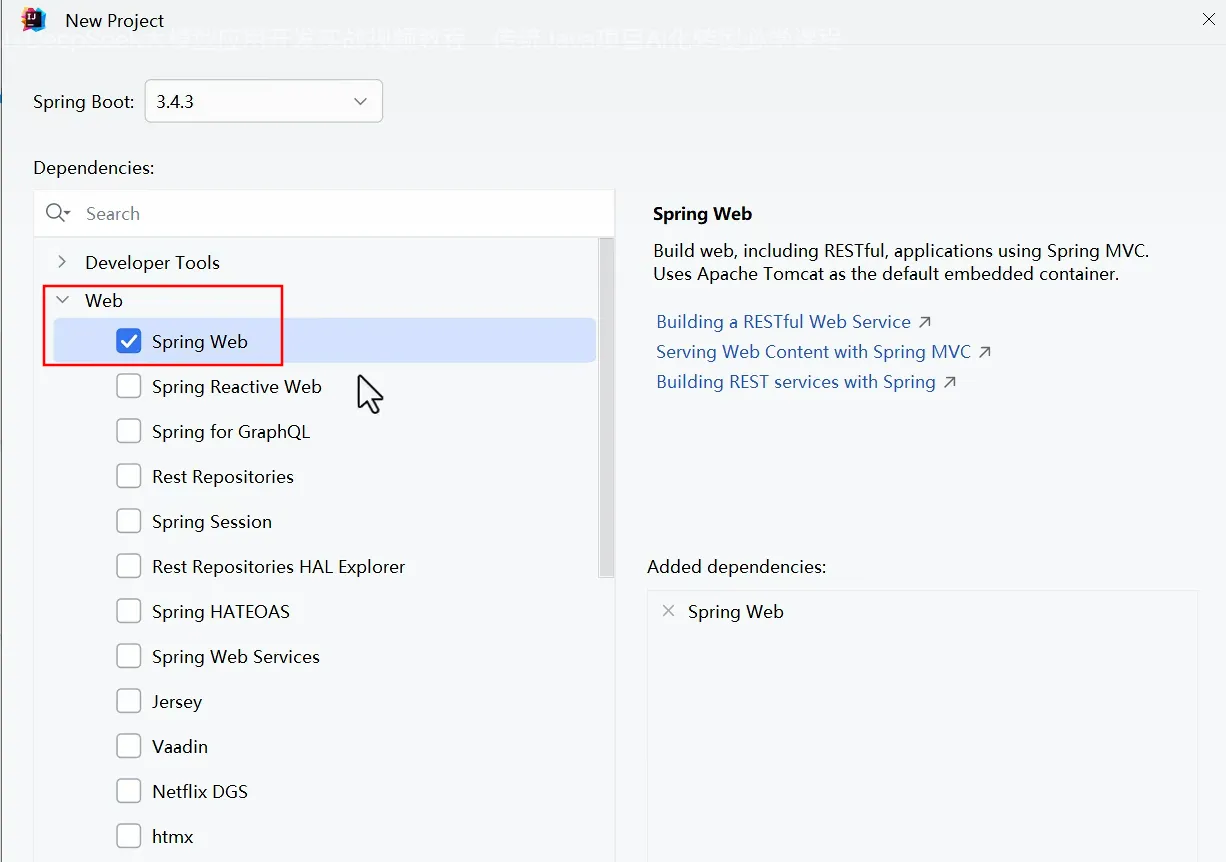Screen dimensions: 1226x862
Task: Enable Rest Repositories HAL Explorer checkbox
Action: [x=129, y=566]
